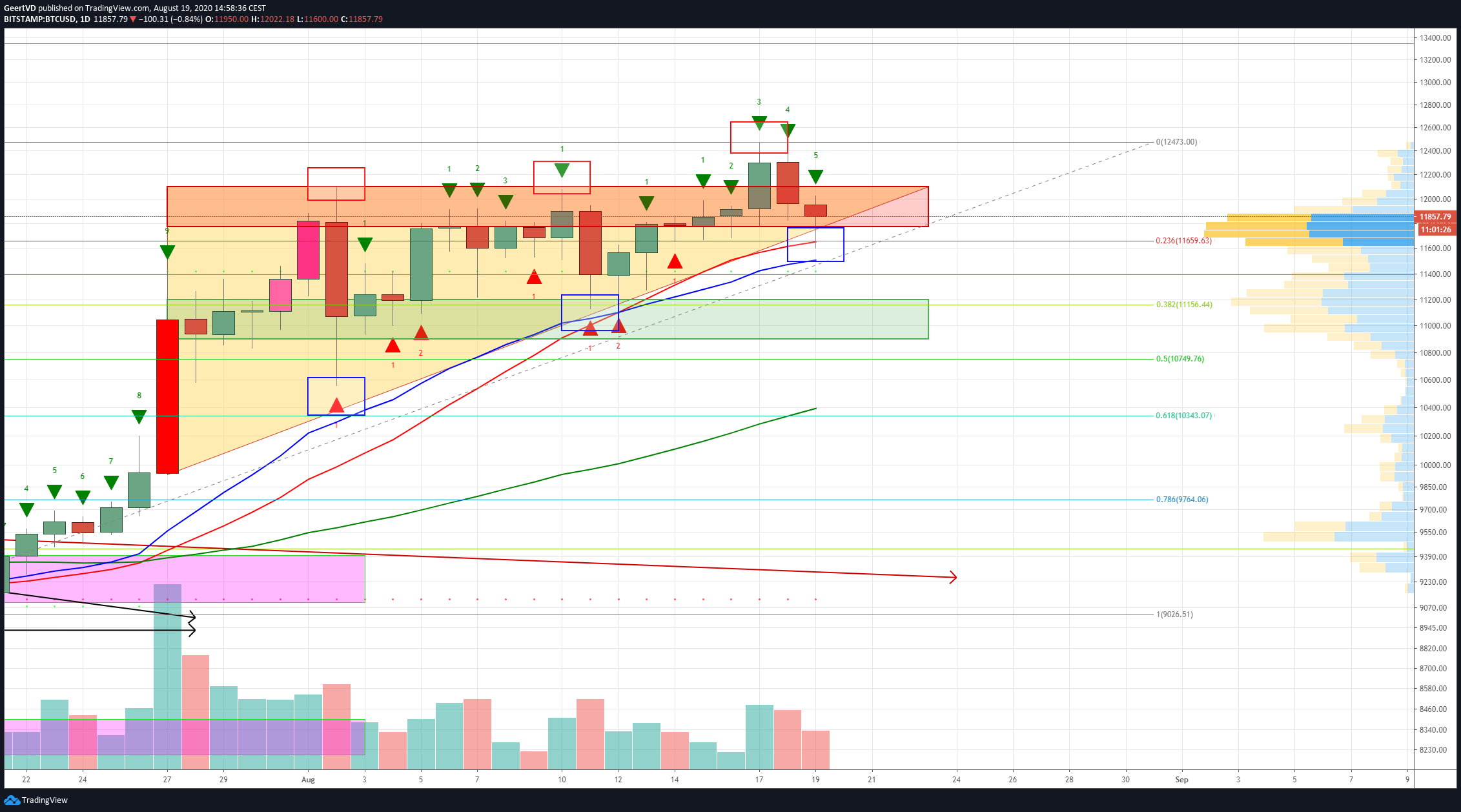Click date 27 on the time axis
Image resolution: width=1461 pixels, height=812 pixels.
click(167, 780)
